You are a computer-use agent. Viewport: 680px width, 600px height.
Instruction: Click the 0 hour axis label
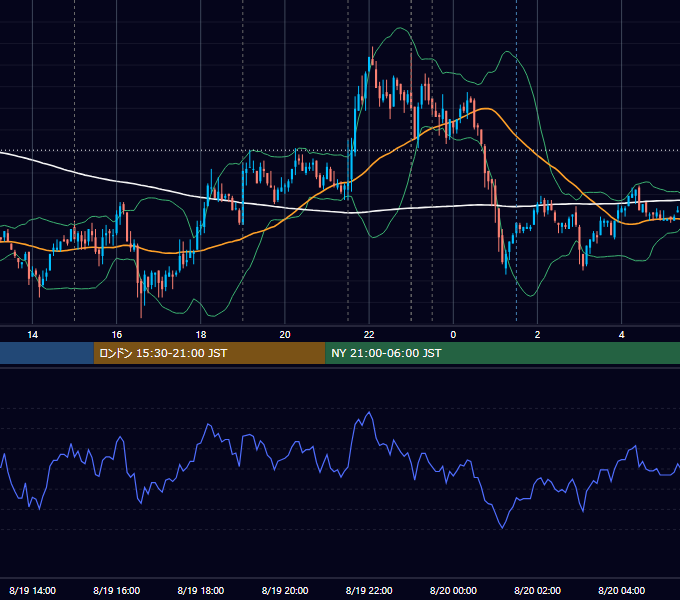click(453, 335)
